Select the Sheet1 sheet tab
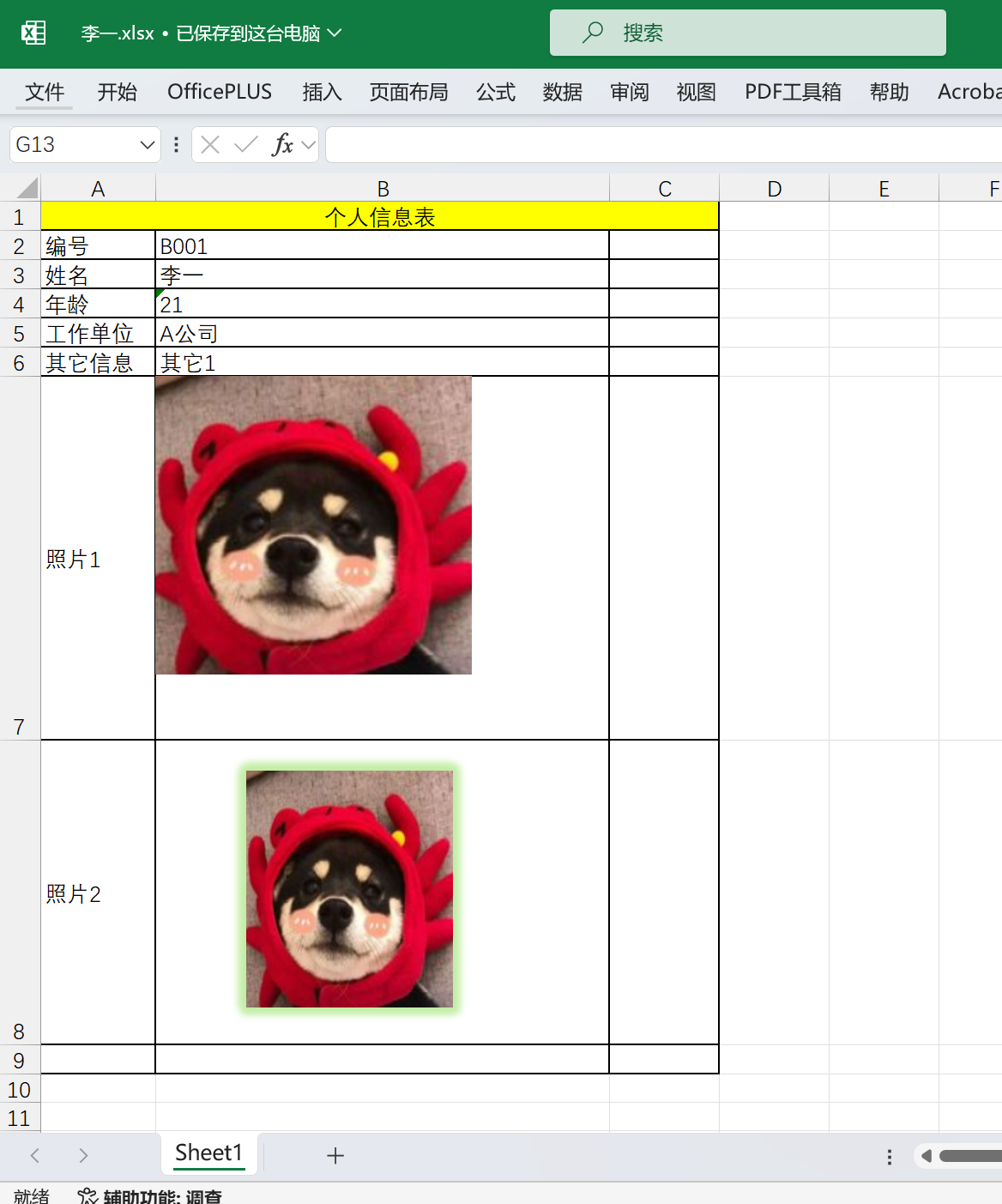The width and height of the screenshot is (1002, 1204). pos(208,1153)
